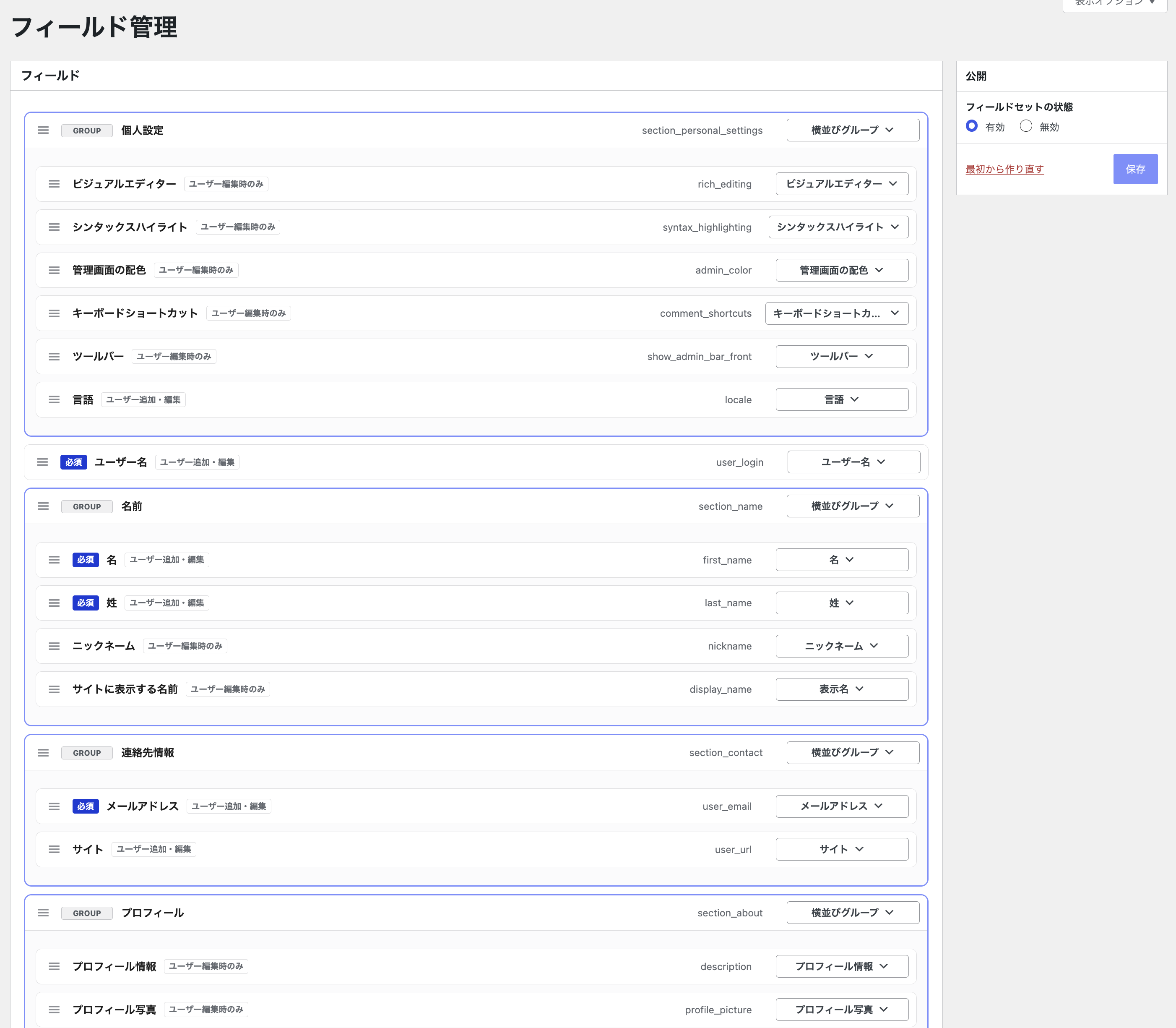Viewport: 1176px width, 1028px height.
Task: Open the シンタックスハイライト type dropdown
Action: [838, 227]
